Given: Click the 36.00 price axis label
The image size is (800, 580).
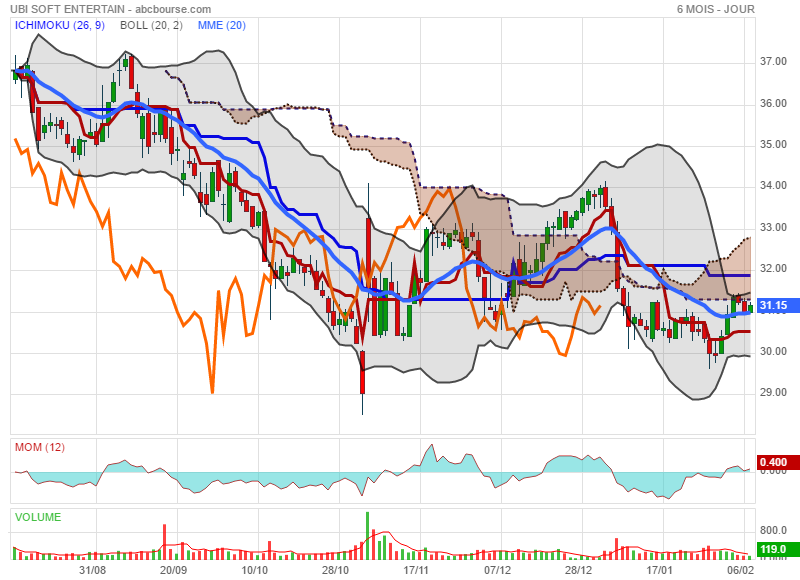Looking at the screenshot, I should 773,103.
